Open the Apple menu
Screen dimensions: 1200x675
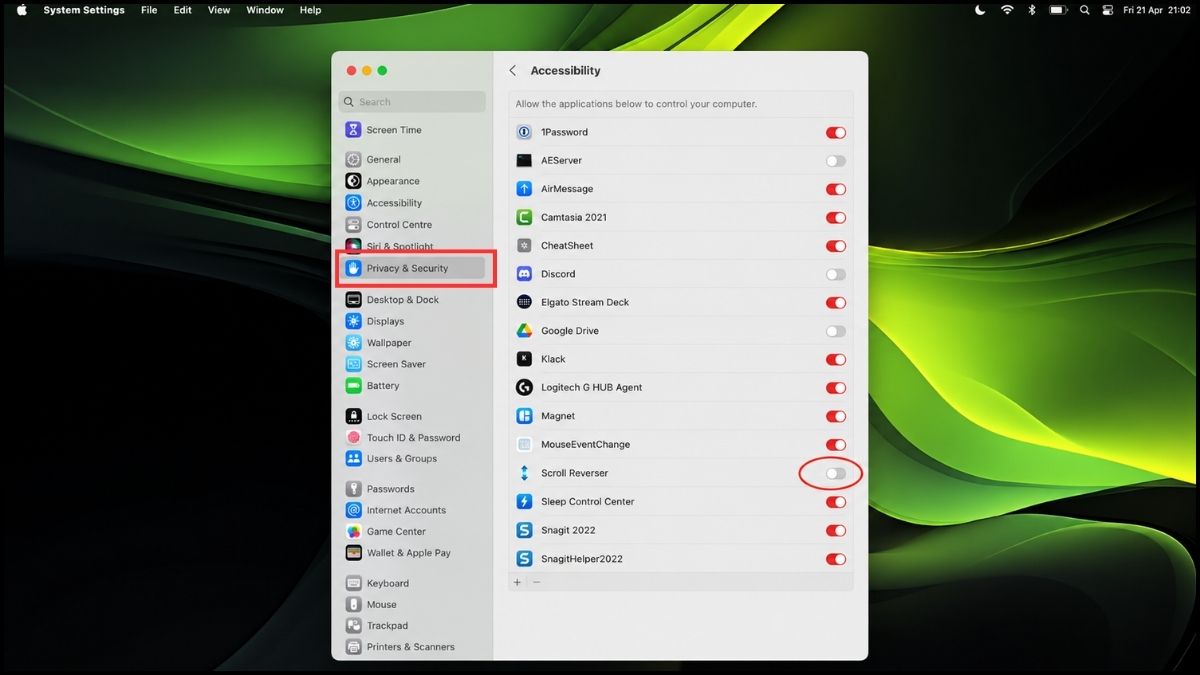point(22,10)
